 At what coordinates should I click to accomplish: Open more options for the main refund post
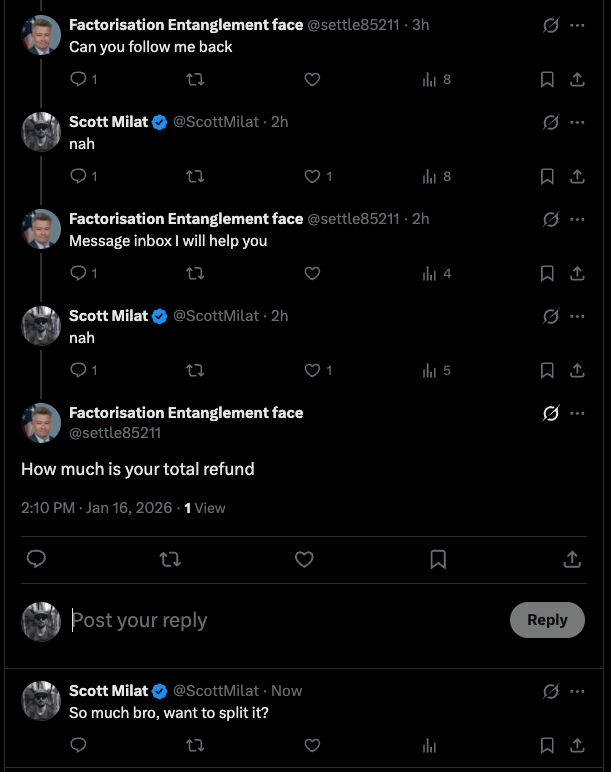tap(577, 413)
